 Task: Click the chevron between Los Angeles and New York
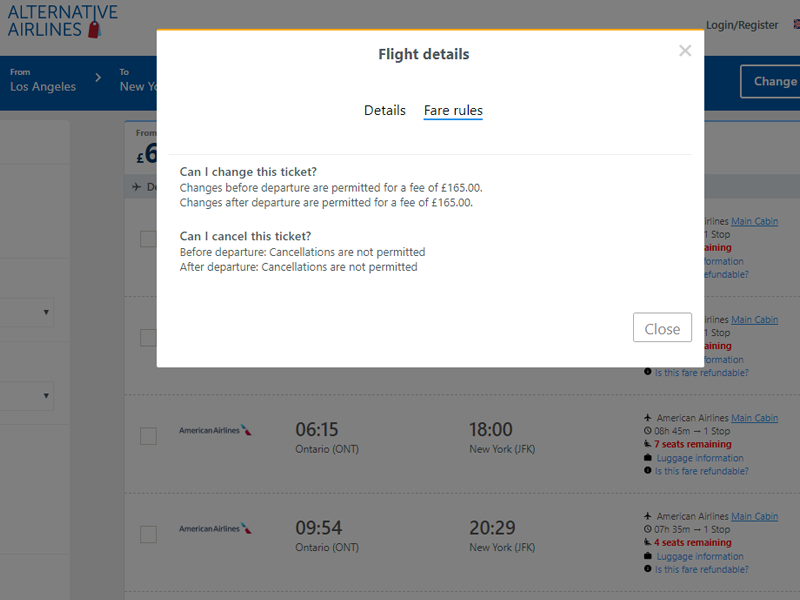pyautogui.click(x=98, y=78)
